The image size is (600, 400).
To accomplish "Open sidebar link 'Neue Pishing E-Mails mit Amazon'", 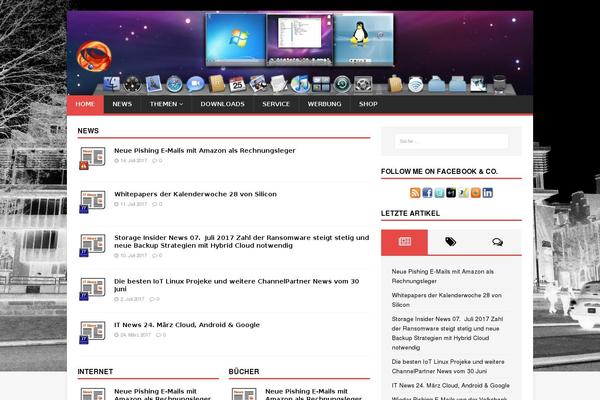I will coord(443,276).
